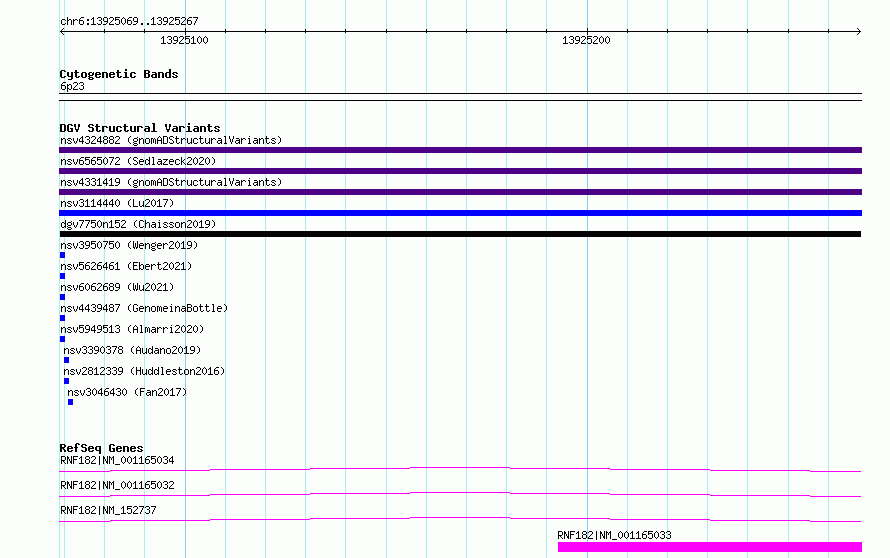The image size is (890, 558).
Task: Open dgv7750n152 (Chaisson2019) variant
Action: click(138, 224)
